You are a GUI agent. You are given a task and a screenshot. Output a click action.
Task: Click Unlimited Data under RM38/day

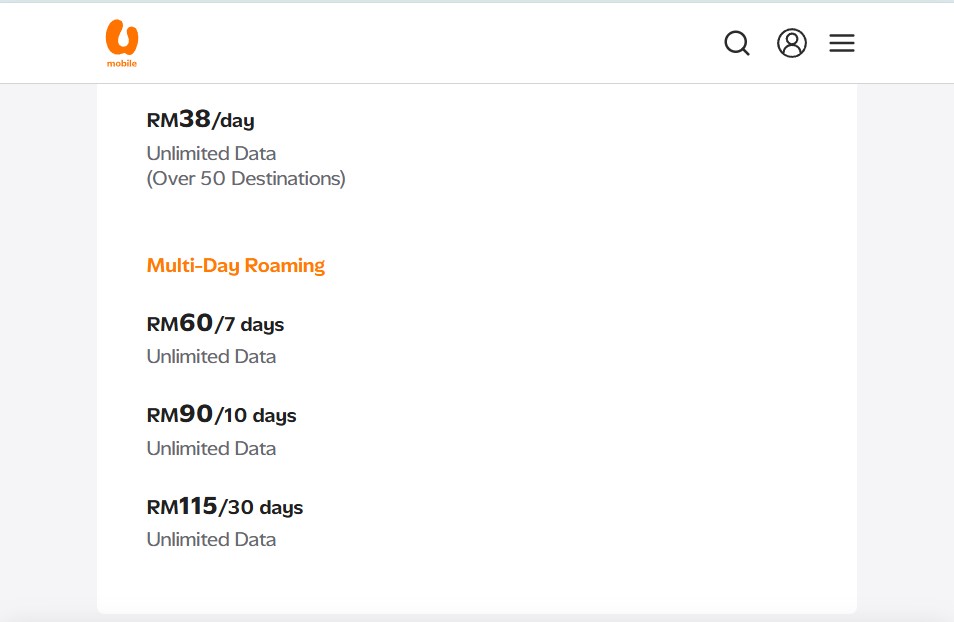[211, 153]
